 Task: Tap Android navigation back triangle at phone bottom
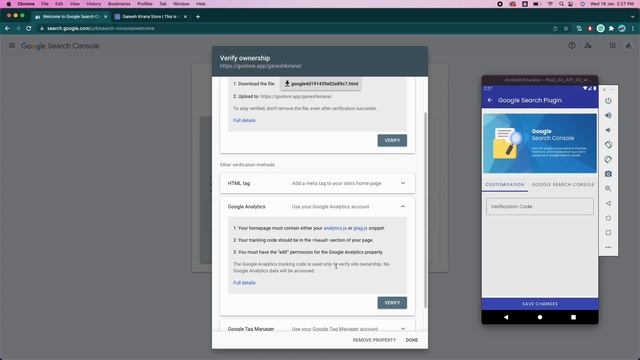pyautogui.click(x=506, y=317)
